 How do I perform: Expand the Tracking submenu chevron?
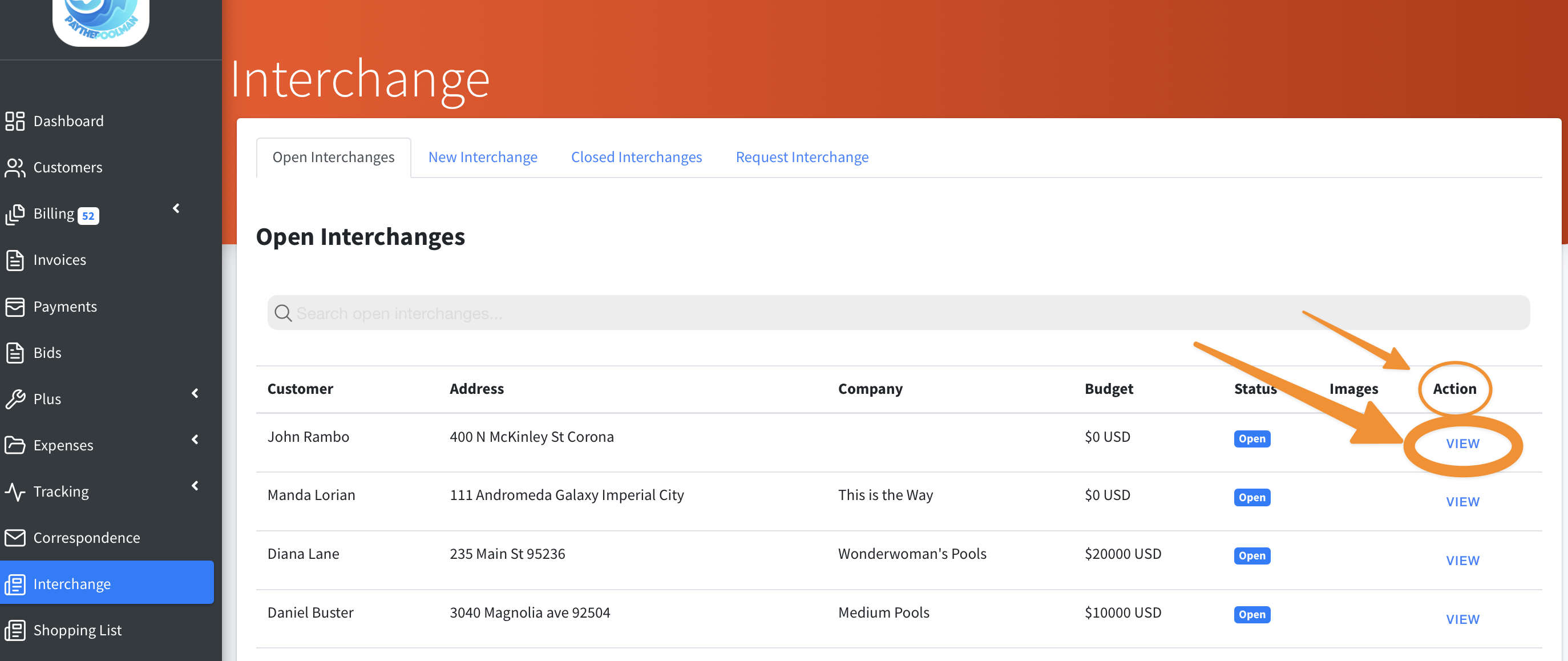pos(195,486)
